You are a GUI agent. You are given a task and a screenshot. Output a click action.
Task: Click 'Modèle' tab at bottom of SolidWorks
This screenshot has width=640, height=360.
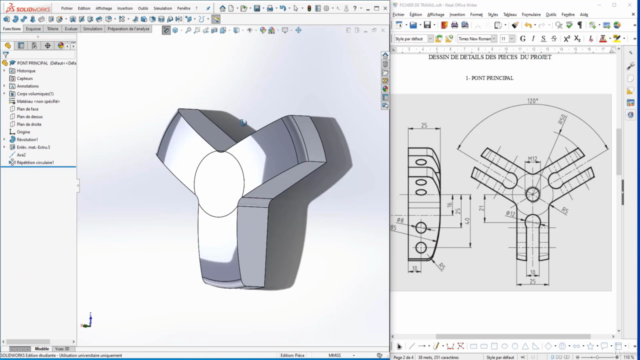pyautogui.click(x=42, y=349)
